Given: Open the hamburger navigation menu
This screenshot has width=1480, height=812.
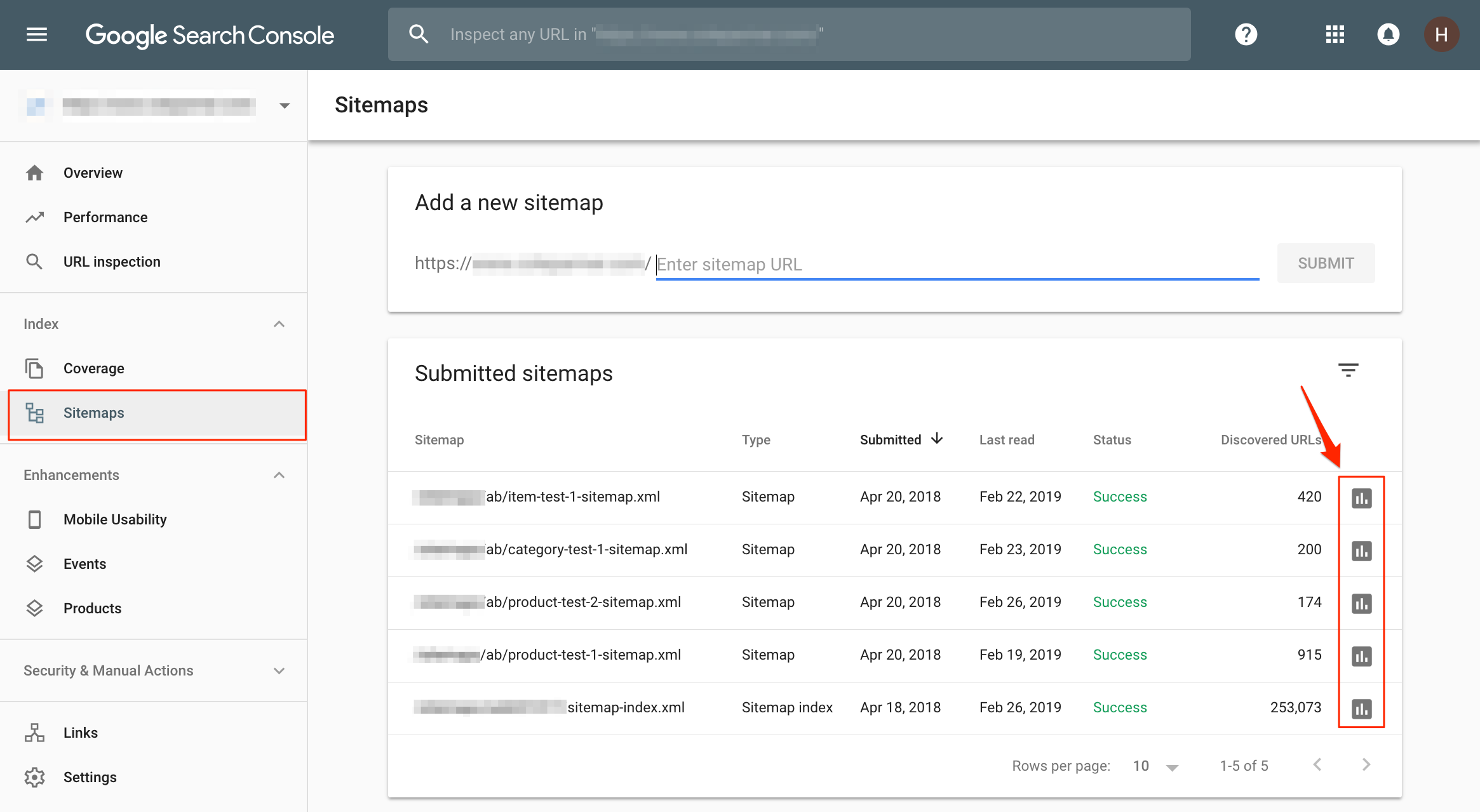Looking at the screenshot, I should click(x=36, y=34).
